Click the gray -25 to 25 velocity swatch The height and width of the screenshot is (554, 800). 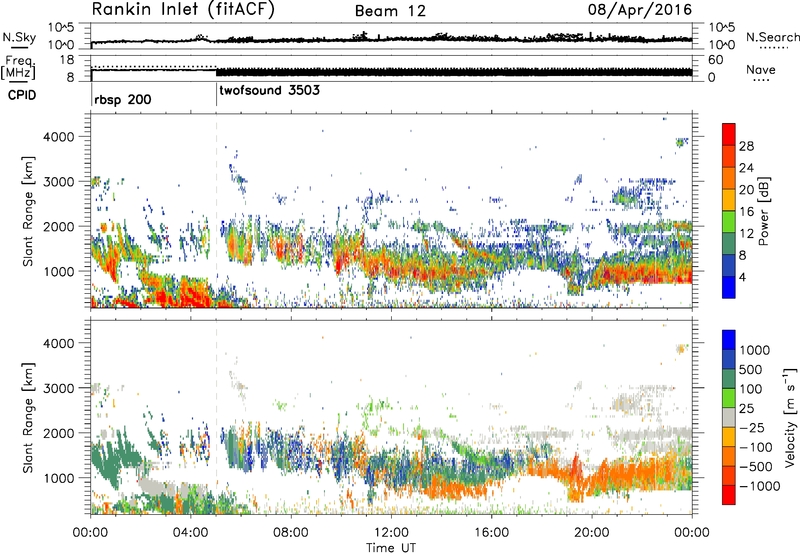click(x=729, y=417)
